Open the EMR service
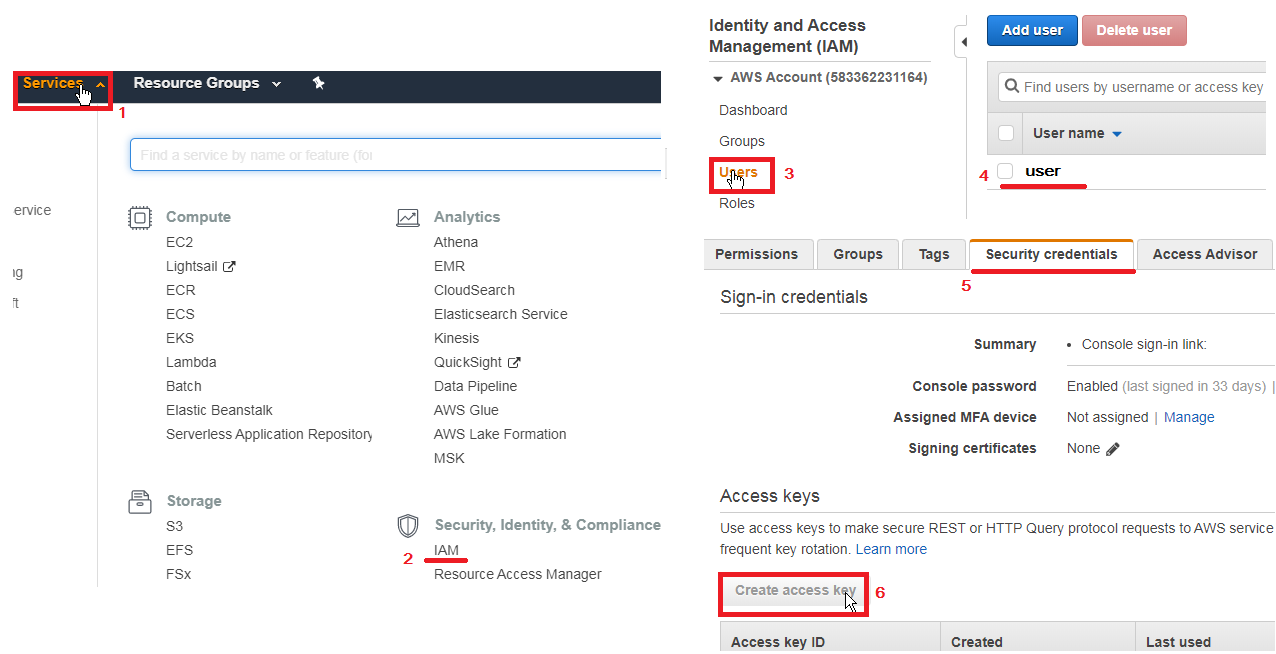The width and height of the screenshot is (1276, 654). (x=449, y=266)
